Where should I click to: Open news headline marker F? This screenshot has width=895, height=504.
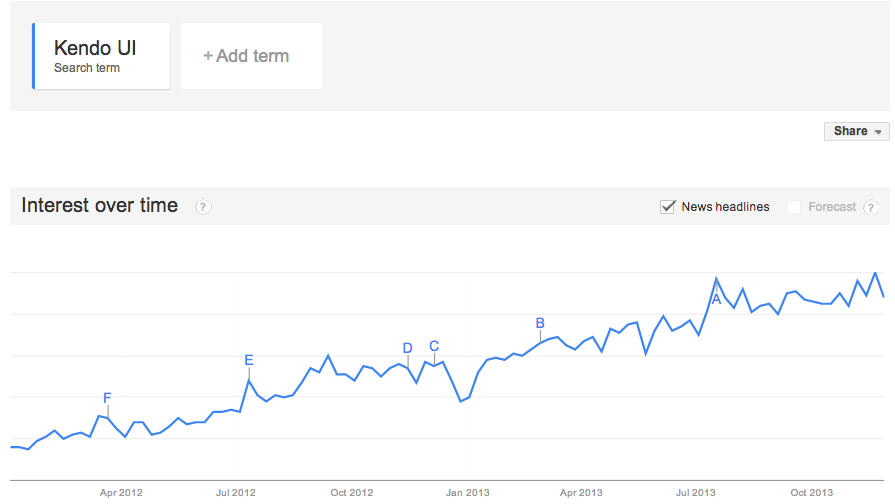click(x=107, y=398)
